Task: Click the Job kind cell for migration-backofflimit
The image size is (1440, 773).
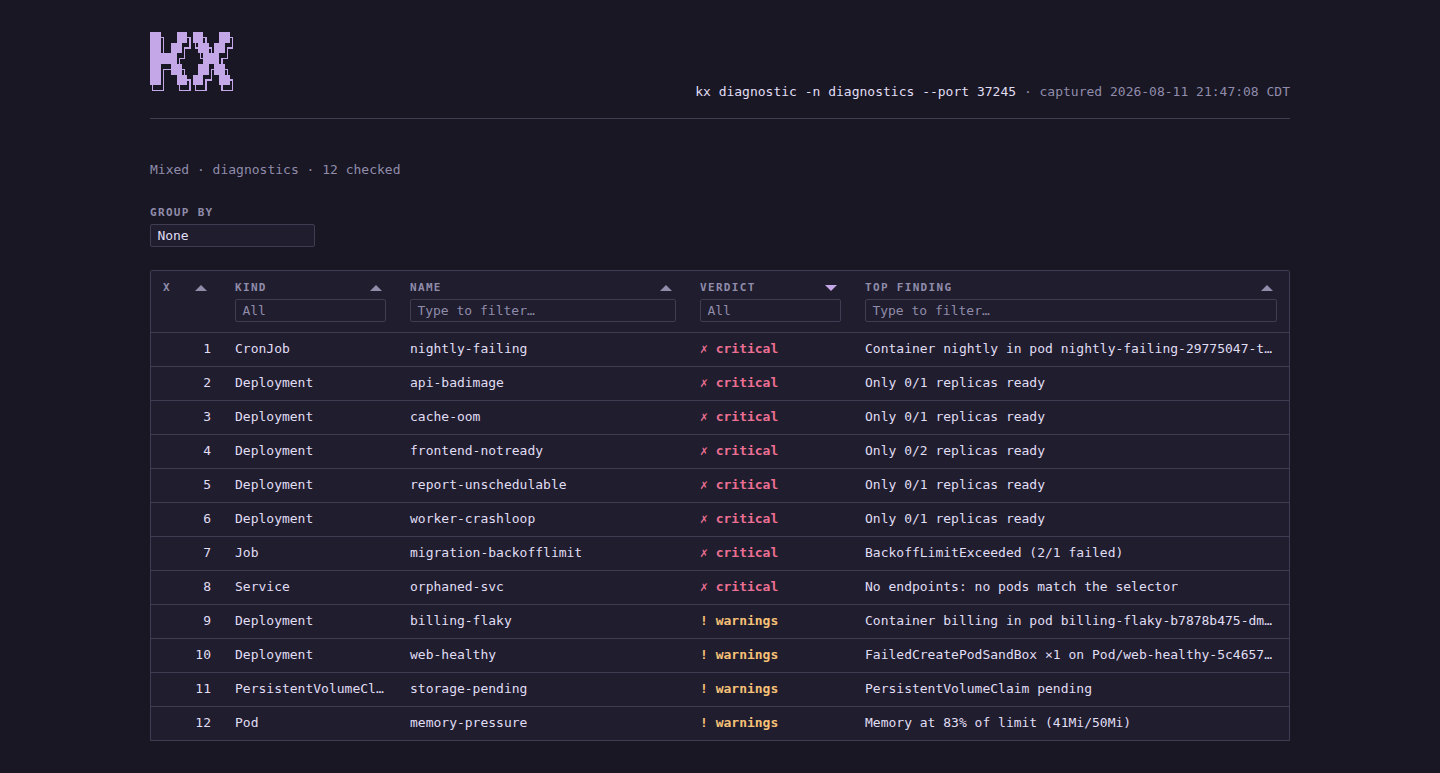Action: coord(247,553)
